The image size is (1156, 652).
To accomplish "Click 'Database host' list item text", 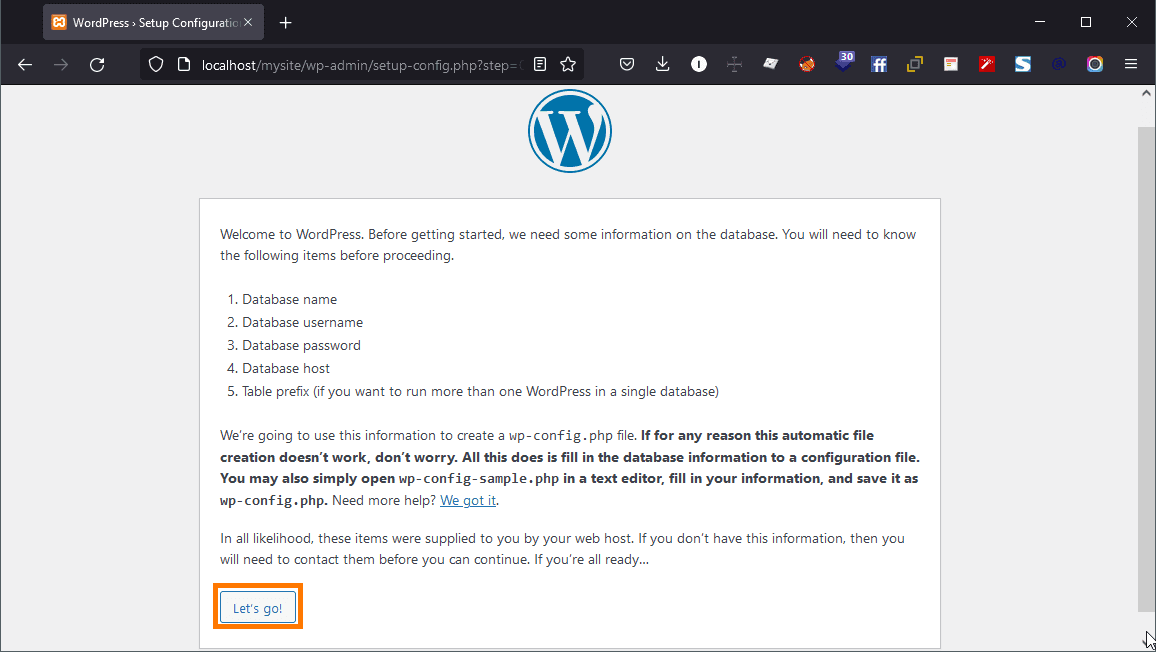I will (286, 368).
